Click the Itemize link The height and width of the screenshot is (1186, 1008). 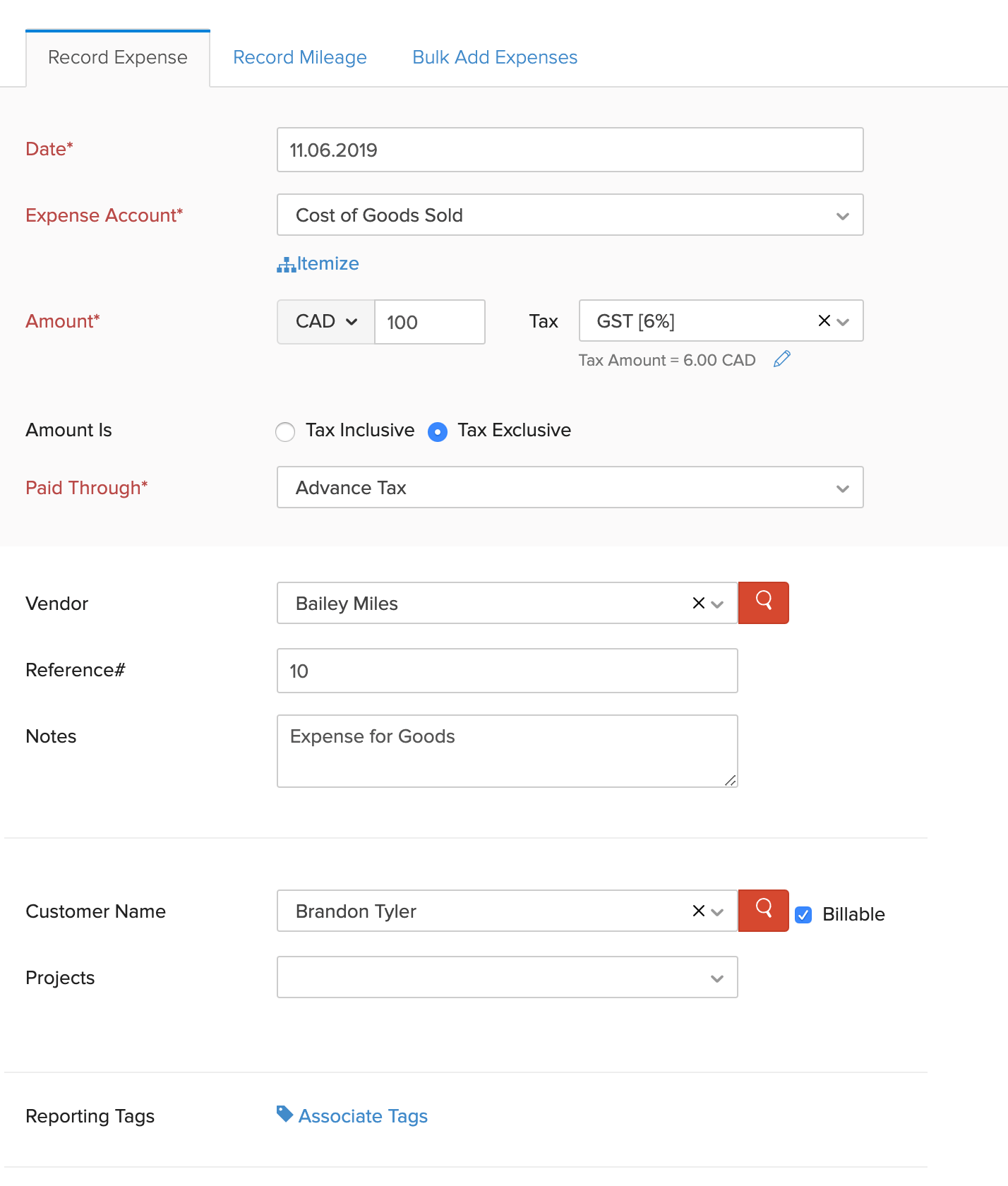tap(328, 263)
